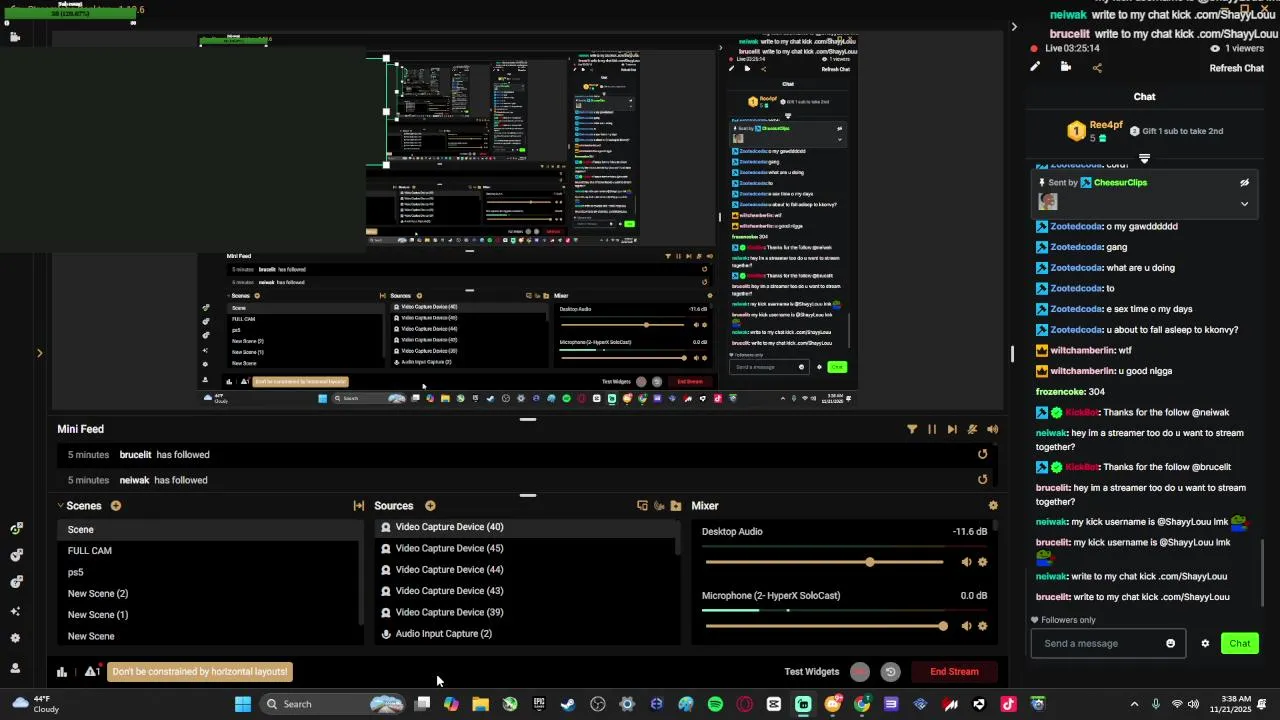Click the layout tip banner

point(200,672)
